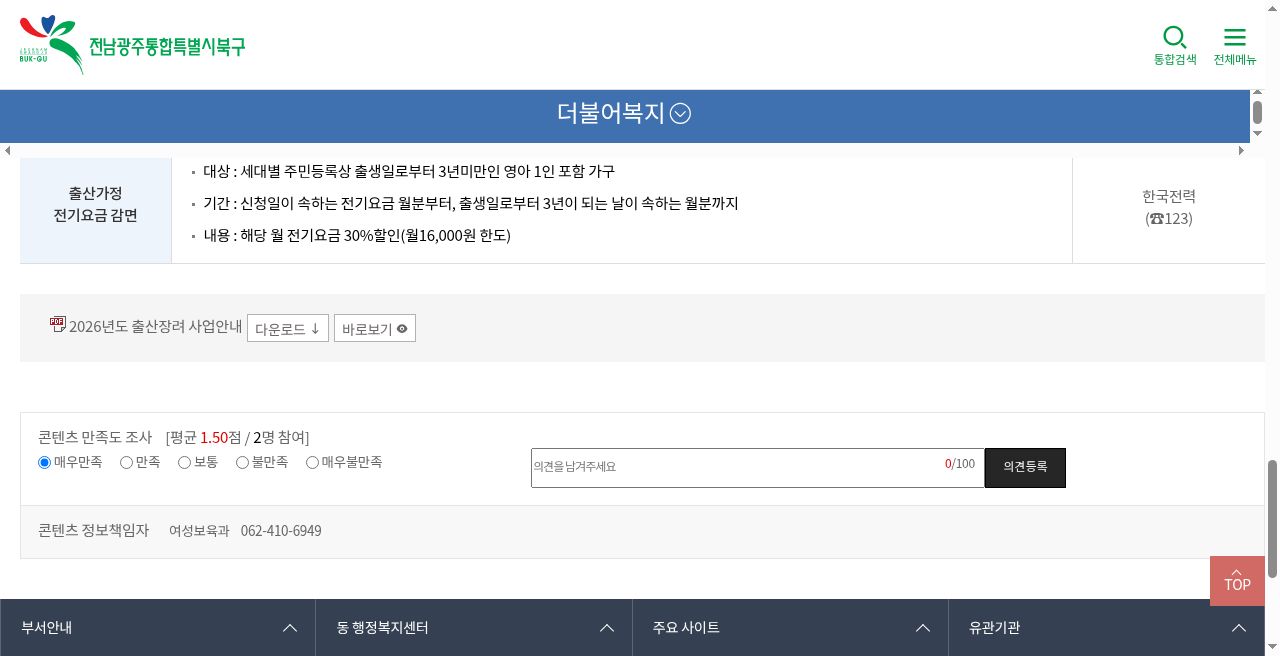Submit with the 의견등록 button
Image resolution: width=1280 pixels, height=656 pixels.
(1025, 468)
